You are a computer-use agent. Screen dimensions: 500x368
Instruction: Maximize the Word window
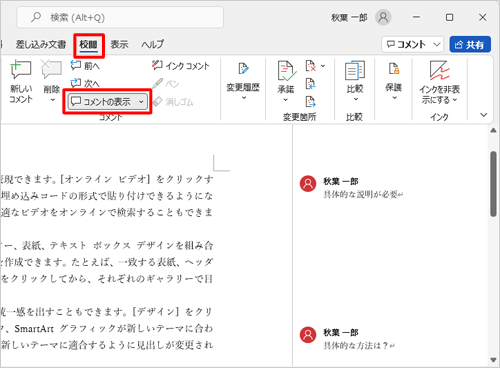(449, 17)
